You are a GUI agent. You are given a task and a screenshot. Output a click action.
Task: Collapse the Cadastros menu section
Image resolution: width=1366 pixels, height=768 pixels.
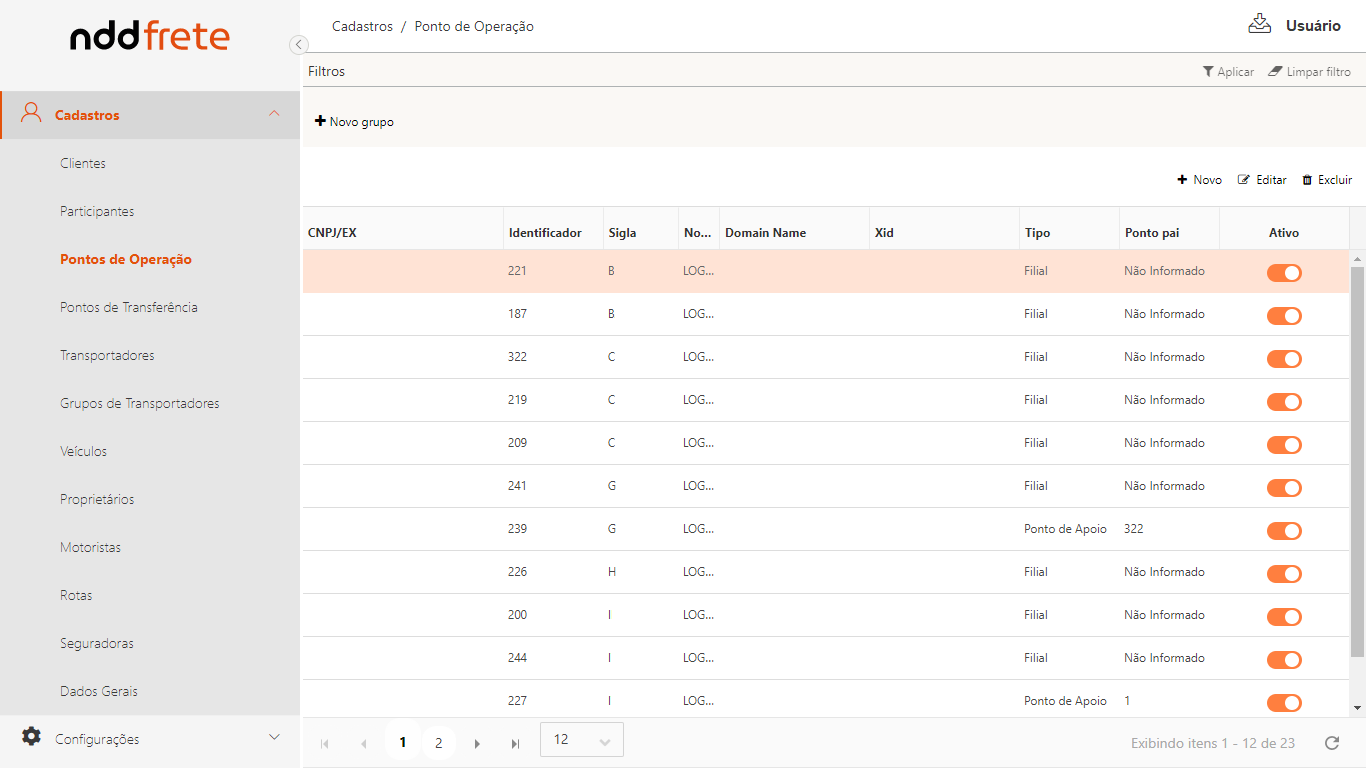pyautogui.click(x=274, y=115)
